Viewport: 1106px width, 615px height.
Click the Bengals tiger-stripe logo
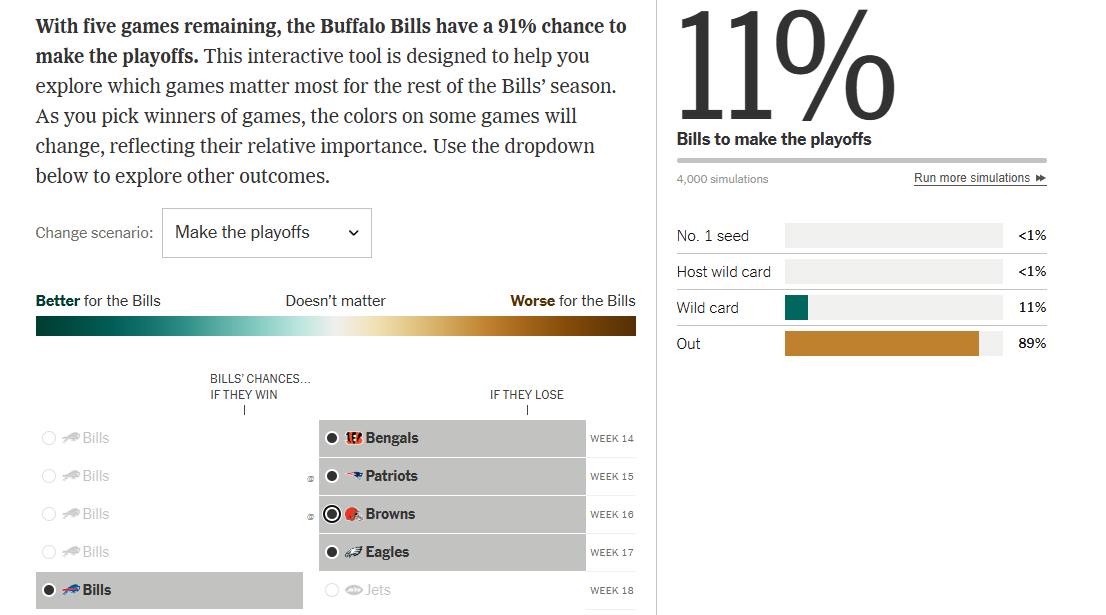point(354,438)
